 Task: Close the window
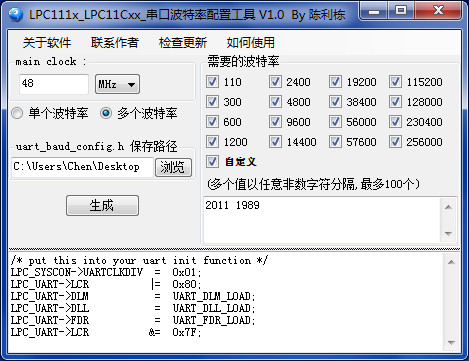(x=438, y=11)
